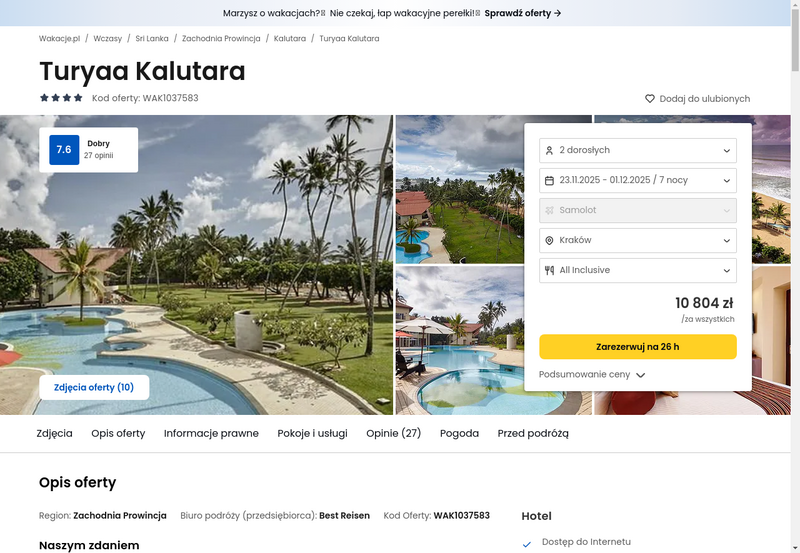Image resolution: width=800 pixels, height=553 pixels.
Task: Select the Pogoda tab
Action: pyautogui.click(x=459, y=433)
